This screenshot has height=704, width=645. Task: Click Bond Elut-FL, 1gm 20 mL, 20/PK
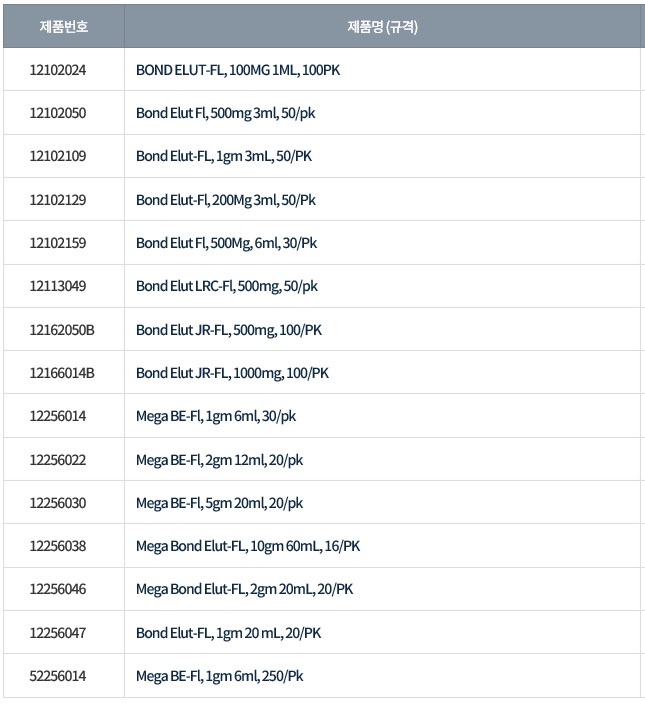(x=229, y=633)
